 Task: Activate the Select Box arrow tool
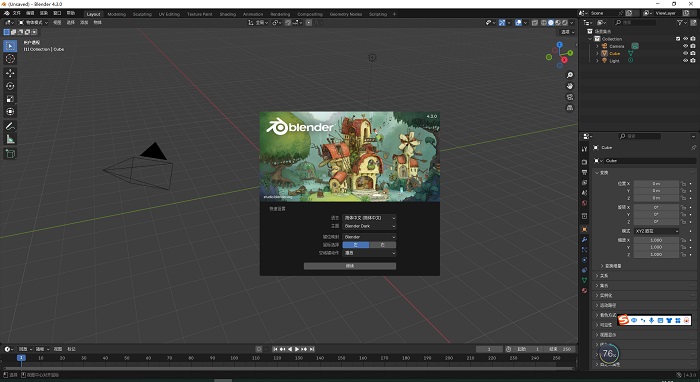(x=10, y=46)
